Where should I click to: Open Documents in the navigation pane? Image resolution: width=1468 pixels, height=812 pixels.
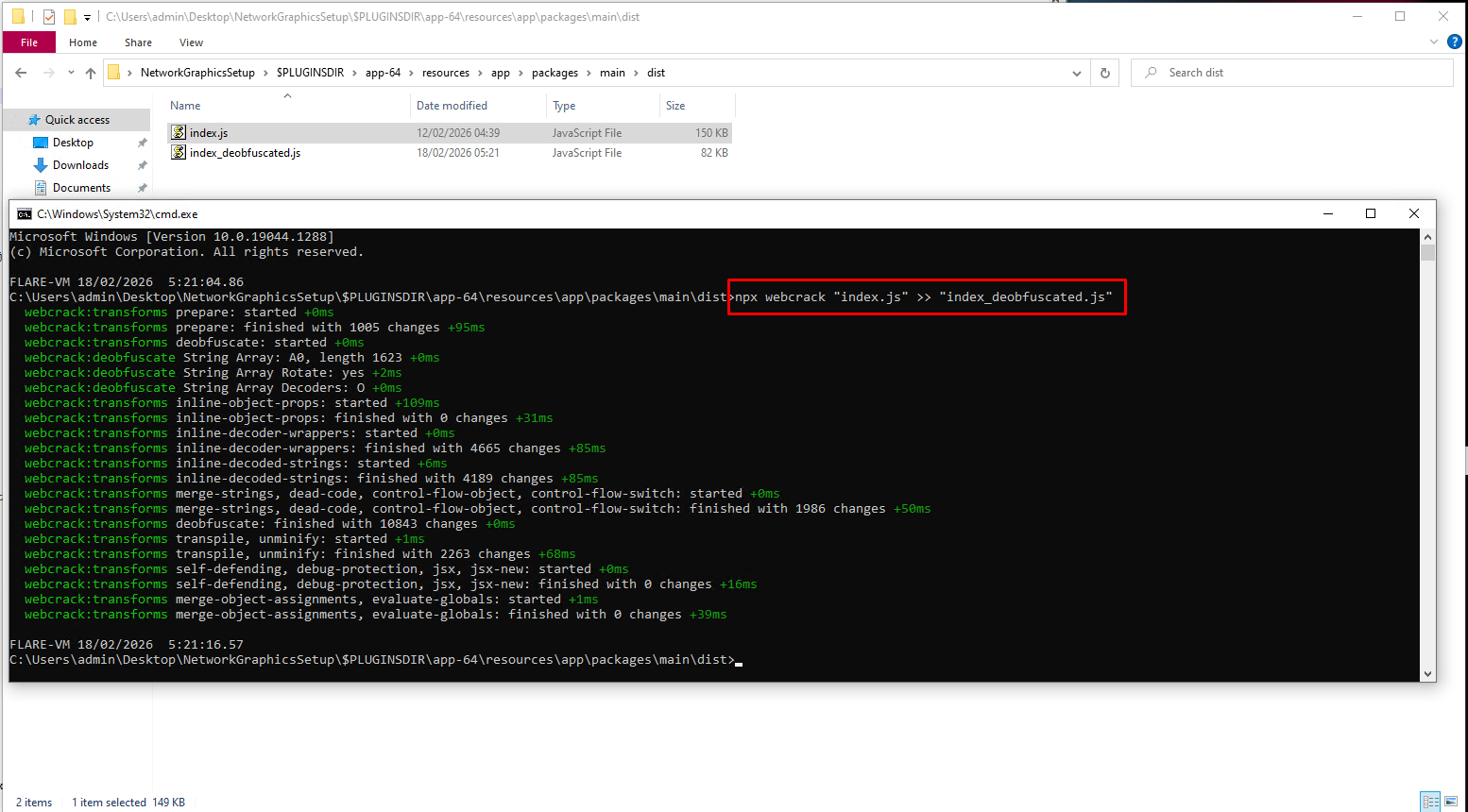click(81, 188)
